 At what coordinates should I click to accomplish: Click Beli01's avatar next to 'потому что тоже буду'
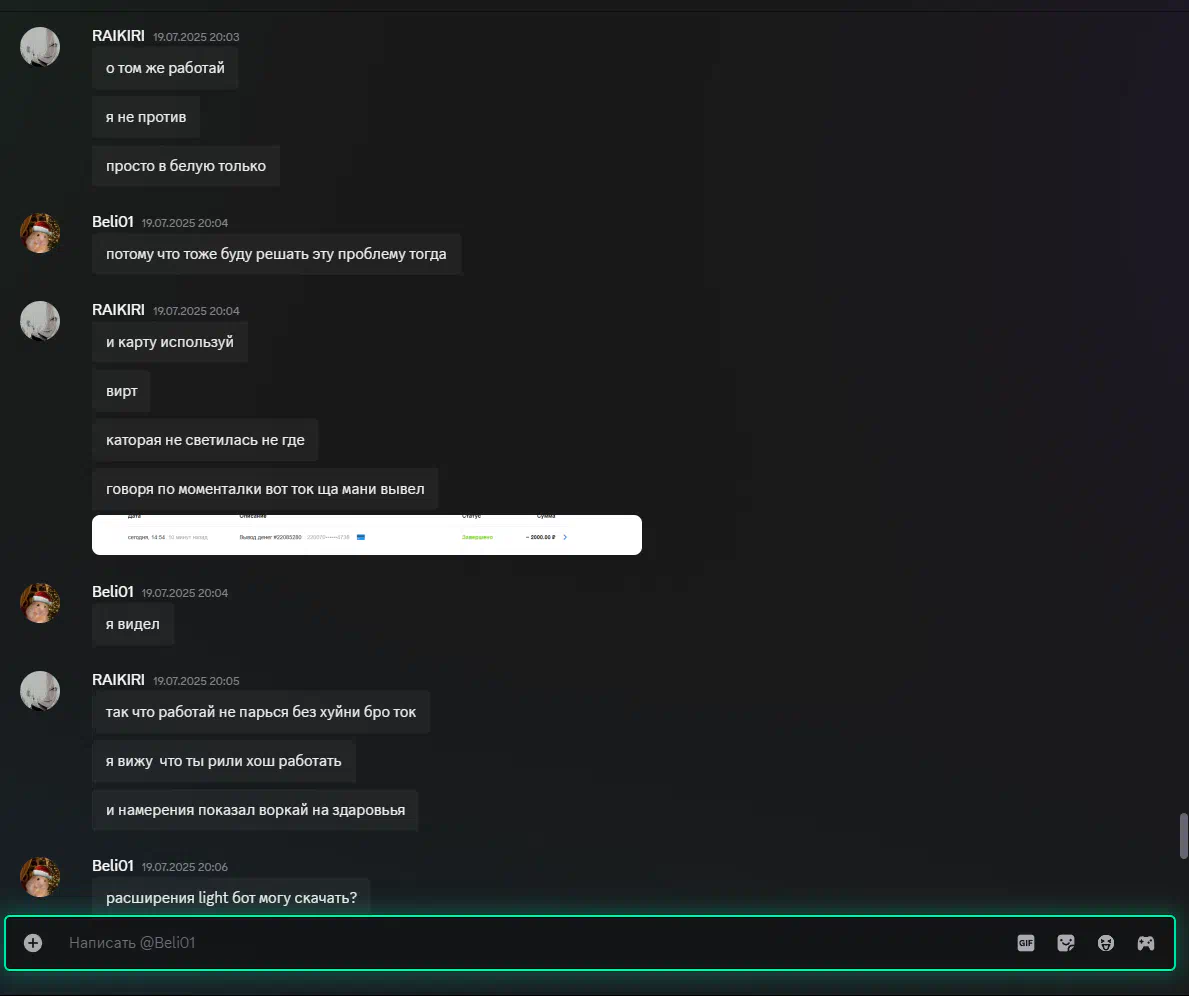click(39, 233)
